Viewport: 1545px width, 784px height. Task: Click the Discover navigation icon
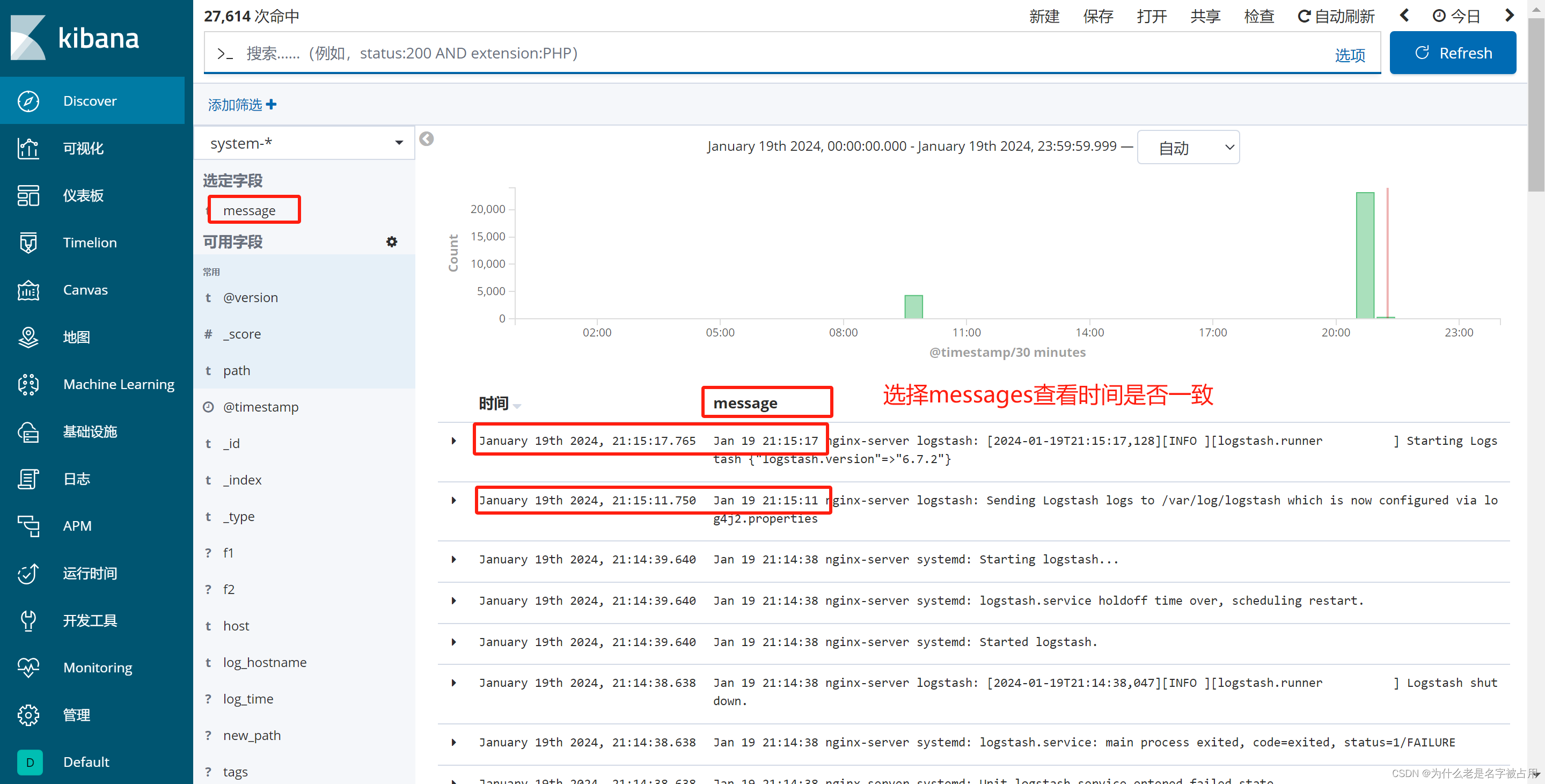point(27,100)
